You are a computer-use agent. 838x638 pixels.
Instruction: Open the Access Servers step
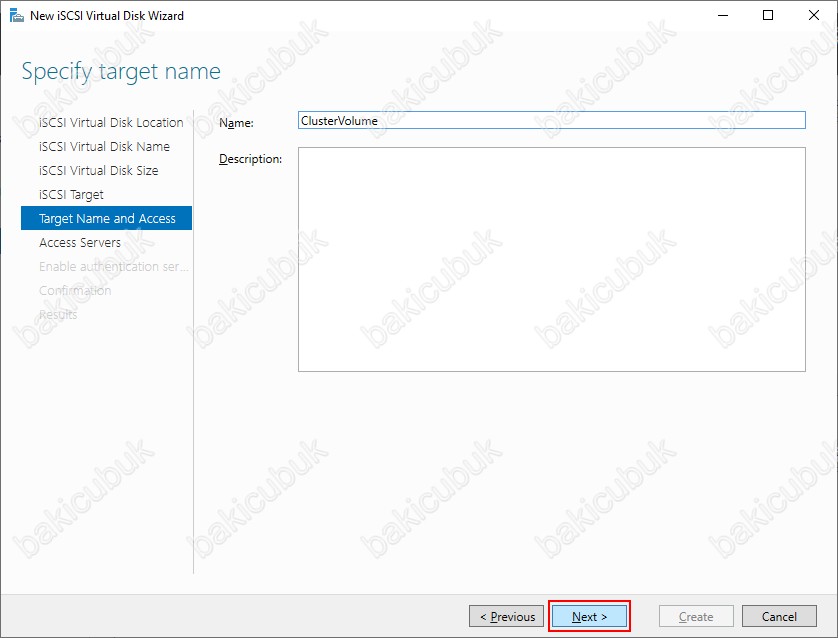[80, 242]
